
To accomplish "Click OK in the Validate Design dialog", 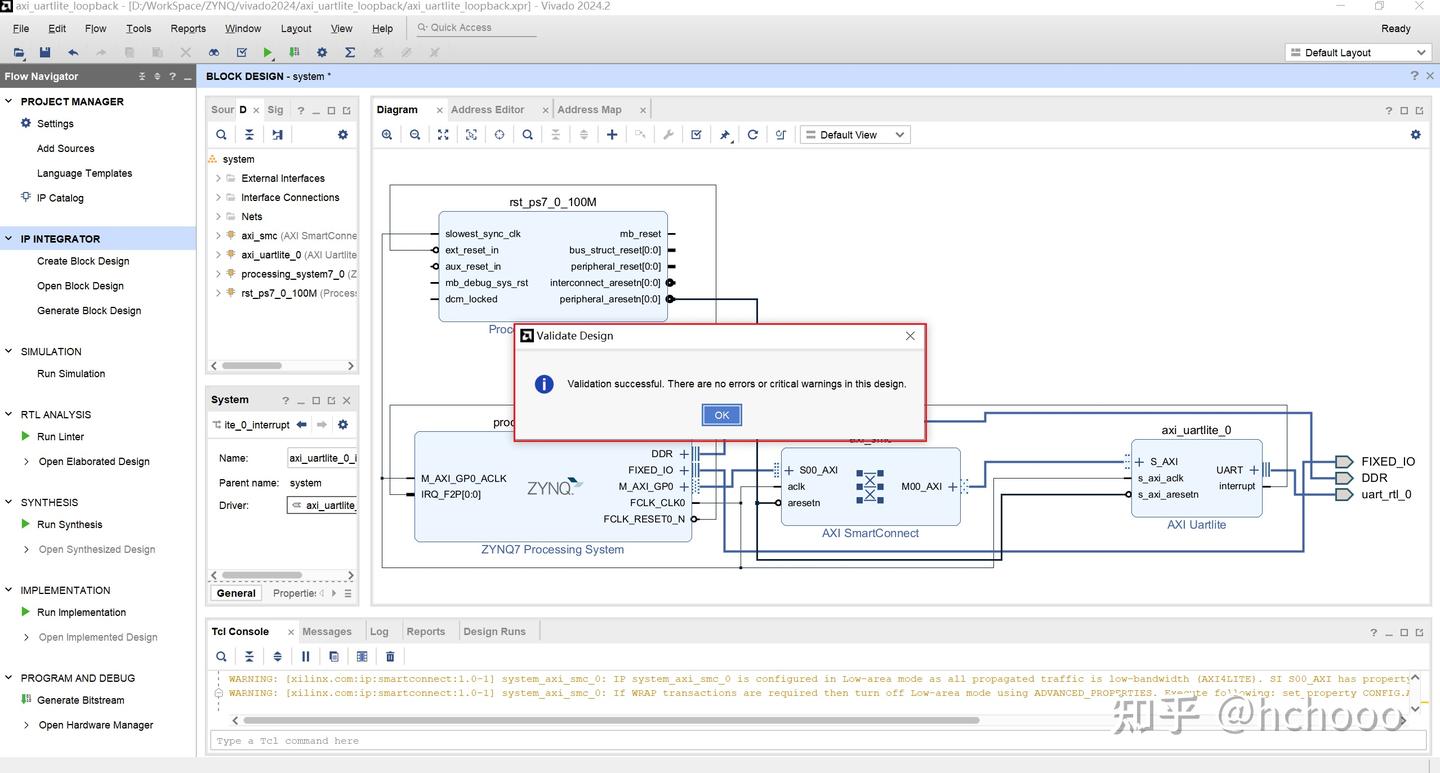I will (721, 415).
